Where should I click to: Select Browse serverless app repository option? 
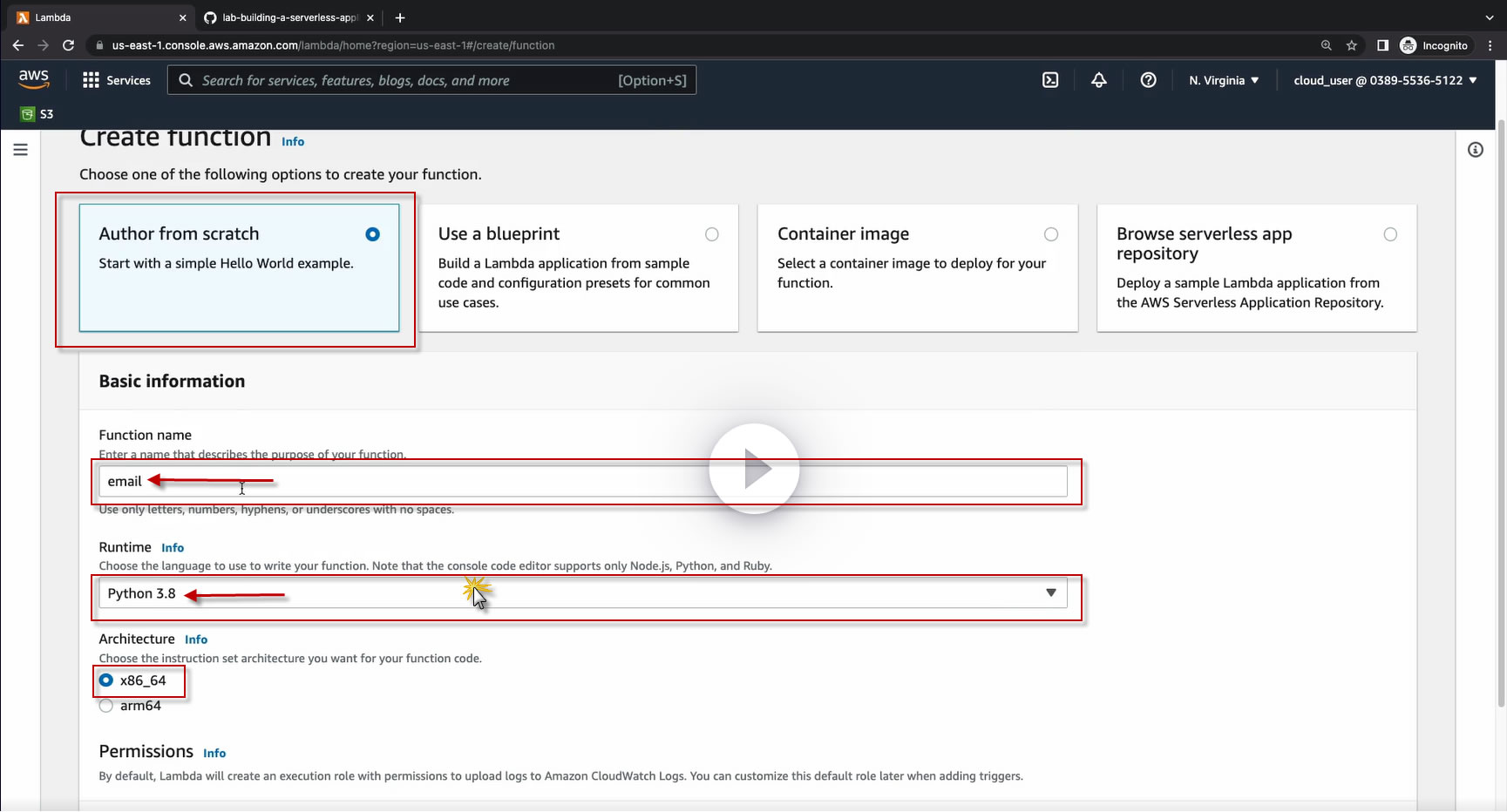(1257, 267)
